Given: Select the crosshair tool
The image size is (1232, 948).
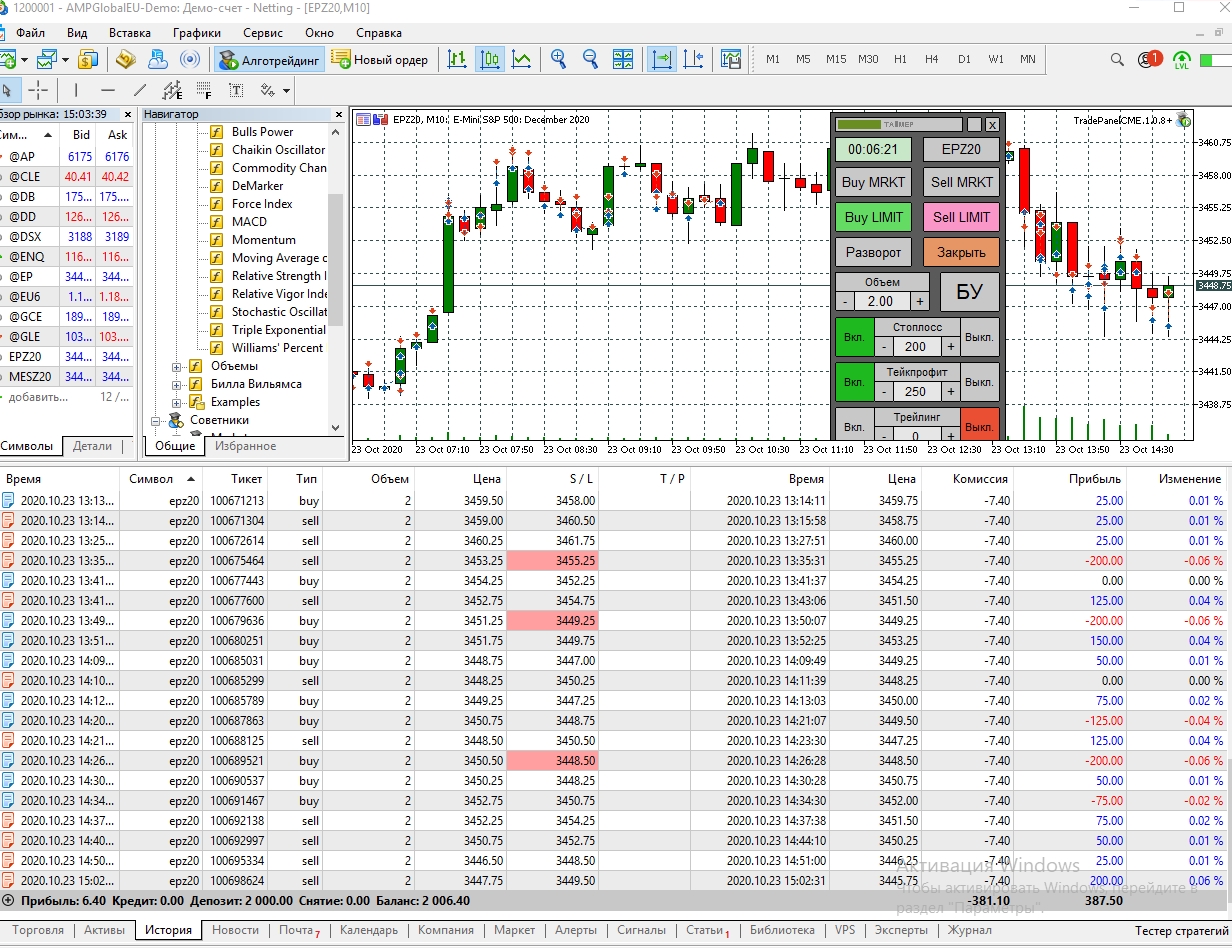Looking at the screenshot, I should 38,90.
